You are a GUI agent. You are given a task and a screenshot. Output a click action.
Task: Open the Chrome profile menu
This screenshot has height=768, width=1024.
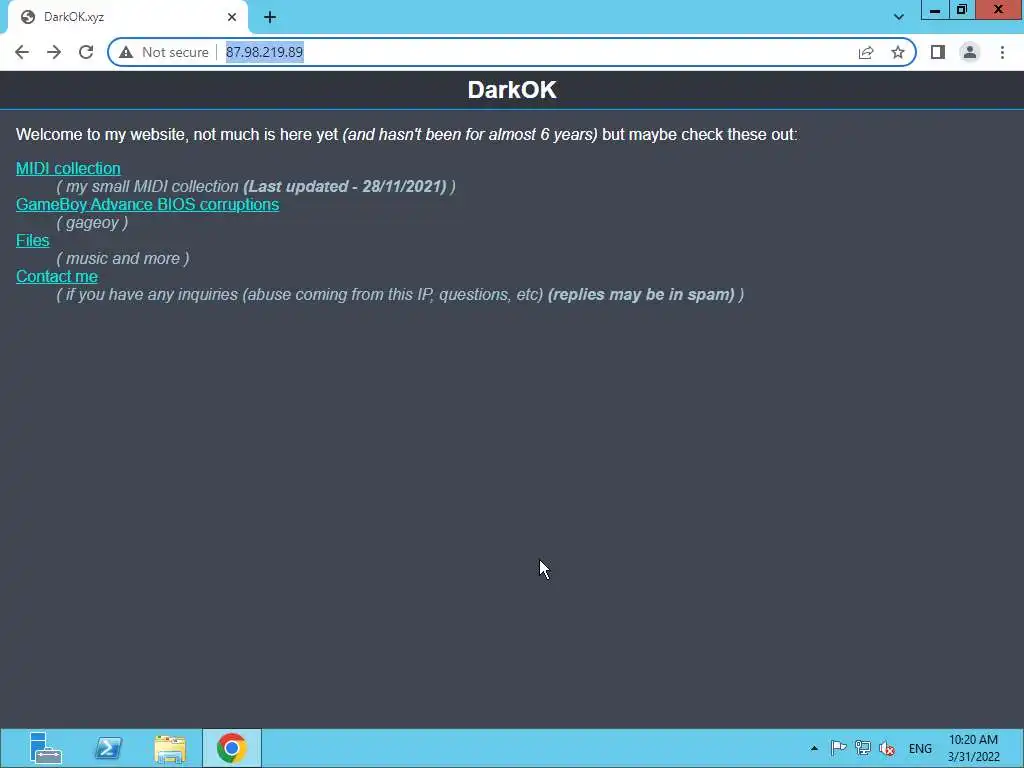tap(970, 52)
